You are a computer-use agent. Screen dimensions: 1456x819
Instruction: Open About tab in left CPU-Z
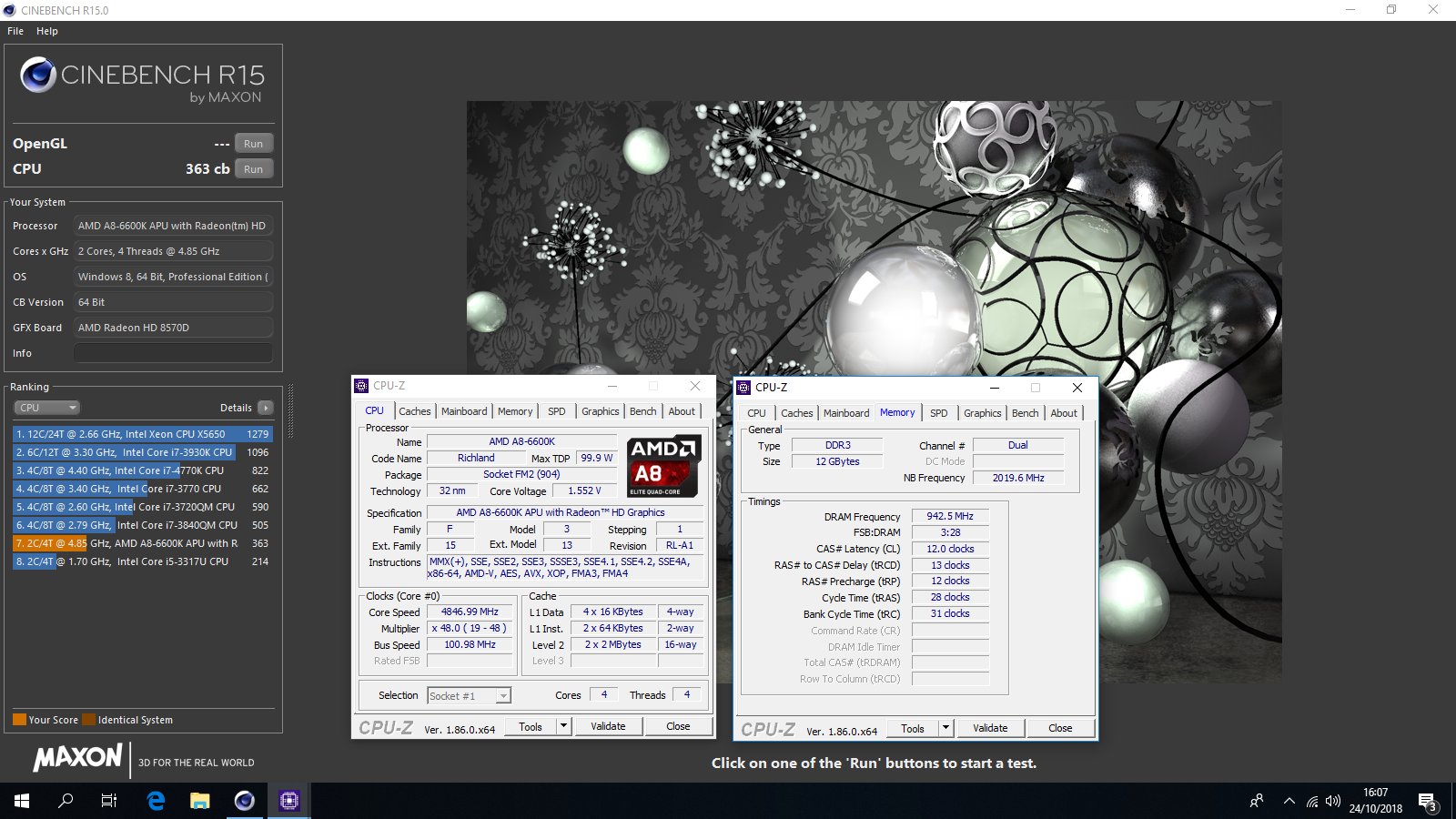[x=682, y=411]
